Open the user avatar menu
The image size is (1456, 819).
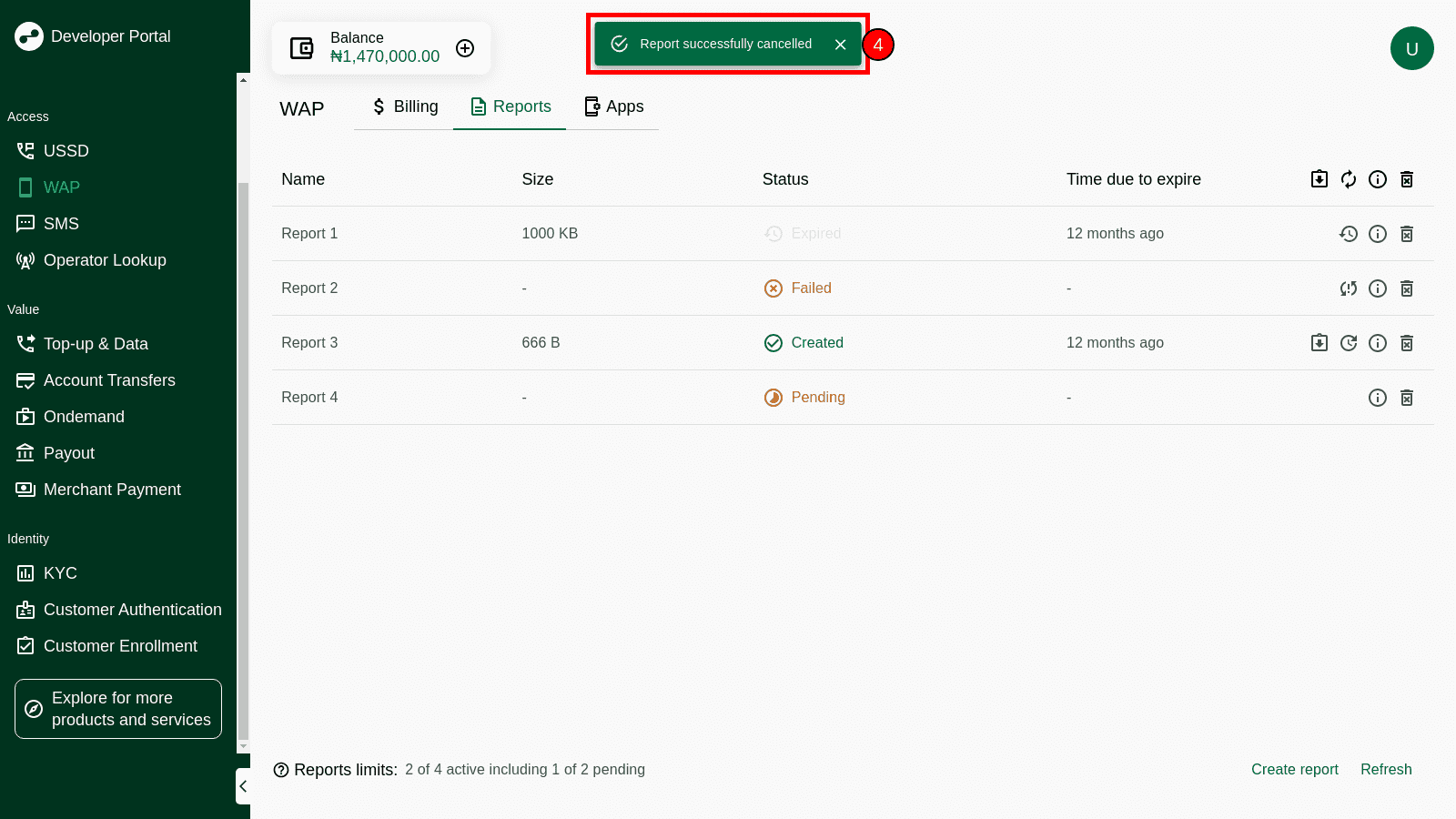pos(1411,48)
